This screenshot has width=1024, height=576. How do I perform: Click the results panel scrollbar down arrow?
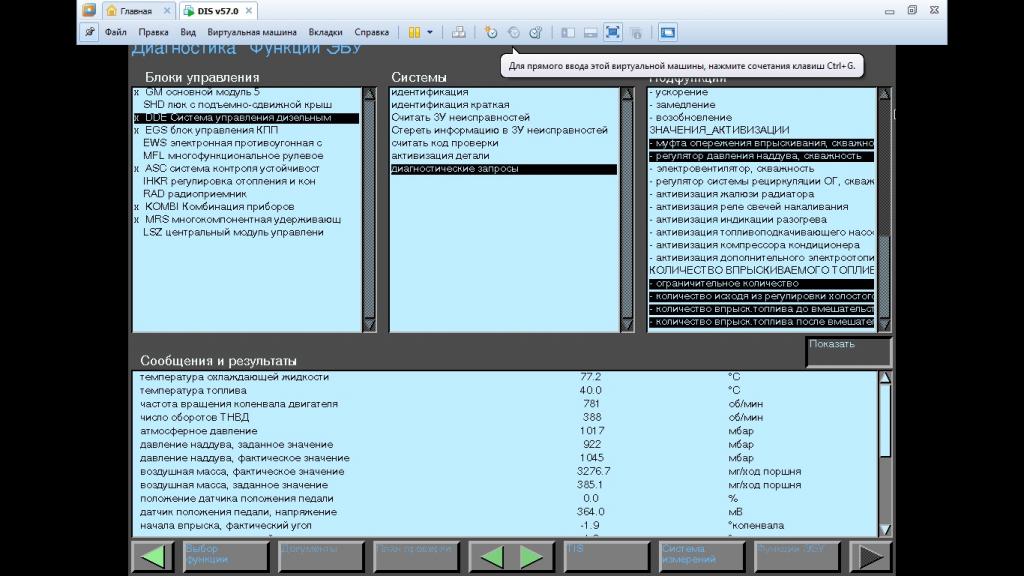[885, 530]
